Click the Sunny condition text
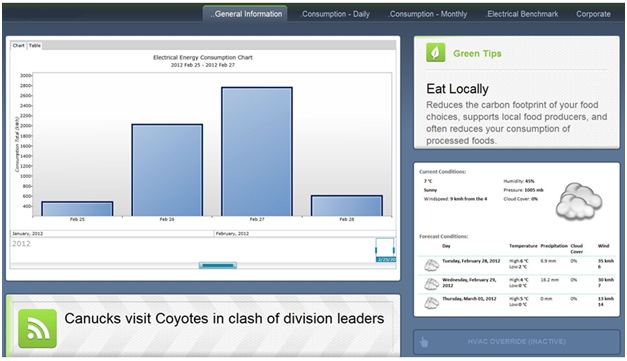 click(430, 190)
